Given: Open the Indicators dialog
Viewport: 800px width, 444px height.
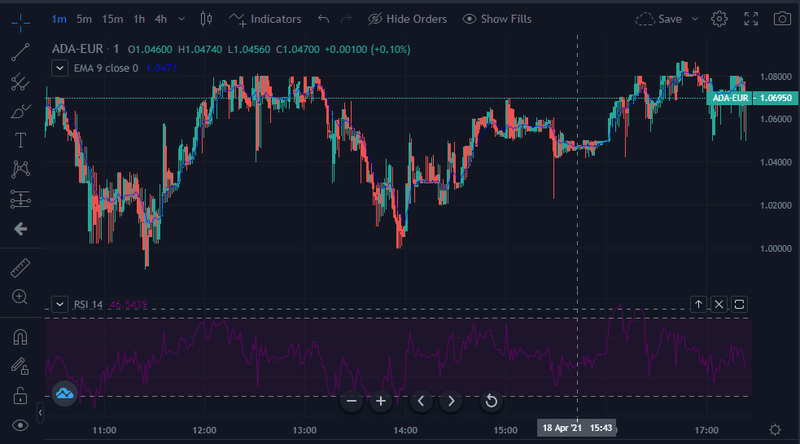Looking at the screenshot, I should [x=265, y=19].
